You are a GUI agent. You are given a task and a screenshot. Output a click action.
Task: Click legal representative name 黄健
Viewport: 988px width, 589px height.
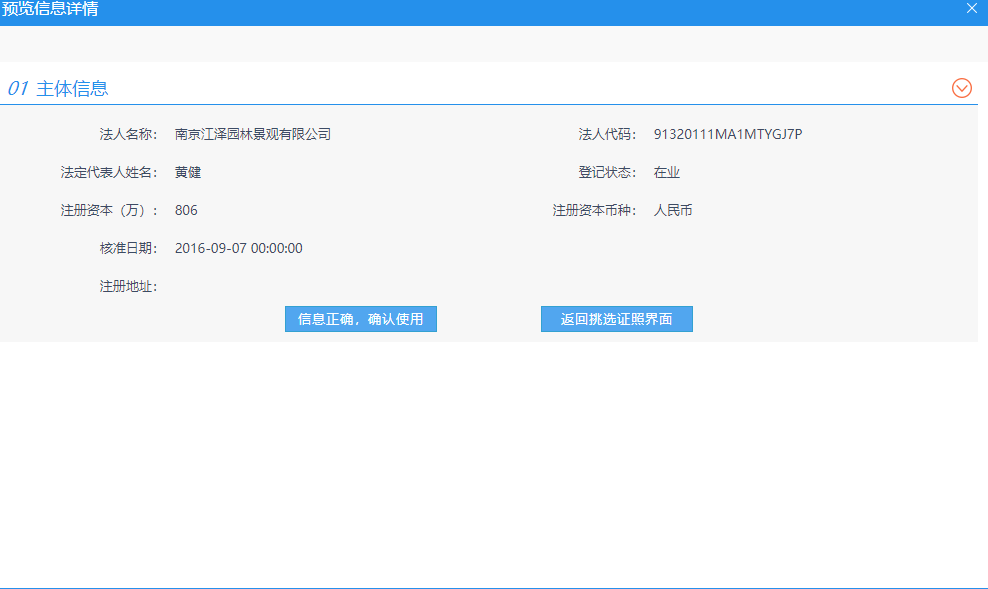click(188, 172)
